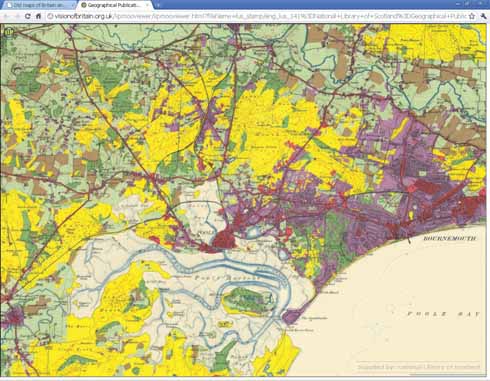Open a new browser tab
This screenshot has height=381, width=490.
point(159,5)
